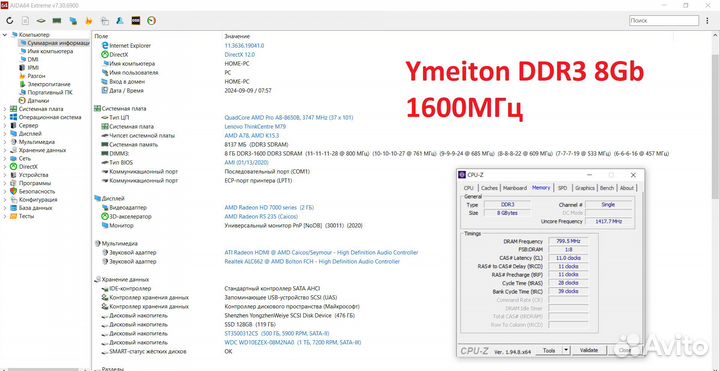Click the Internet Explorer row icon

tap(105, 45)
